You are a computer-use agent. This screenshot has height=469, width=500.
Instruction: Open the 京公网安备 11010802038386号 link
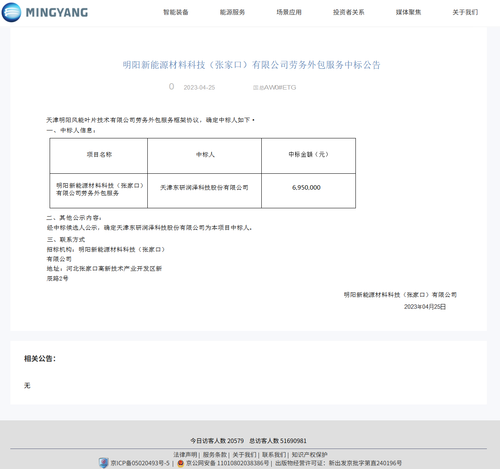coord(227,463)
